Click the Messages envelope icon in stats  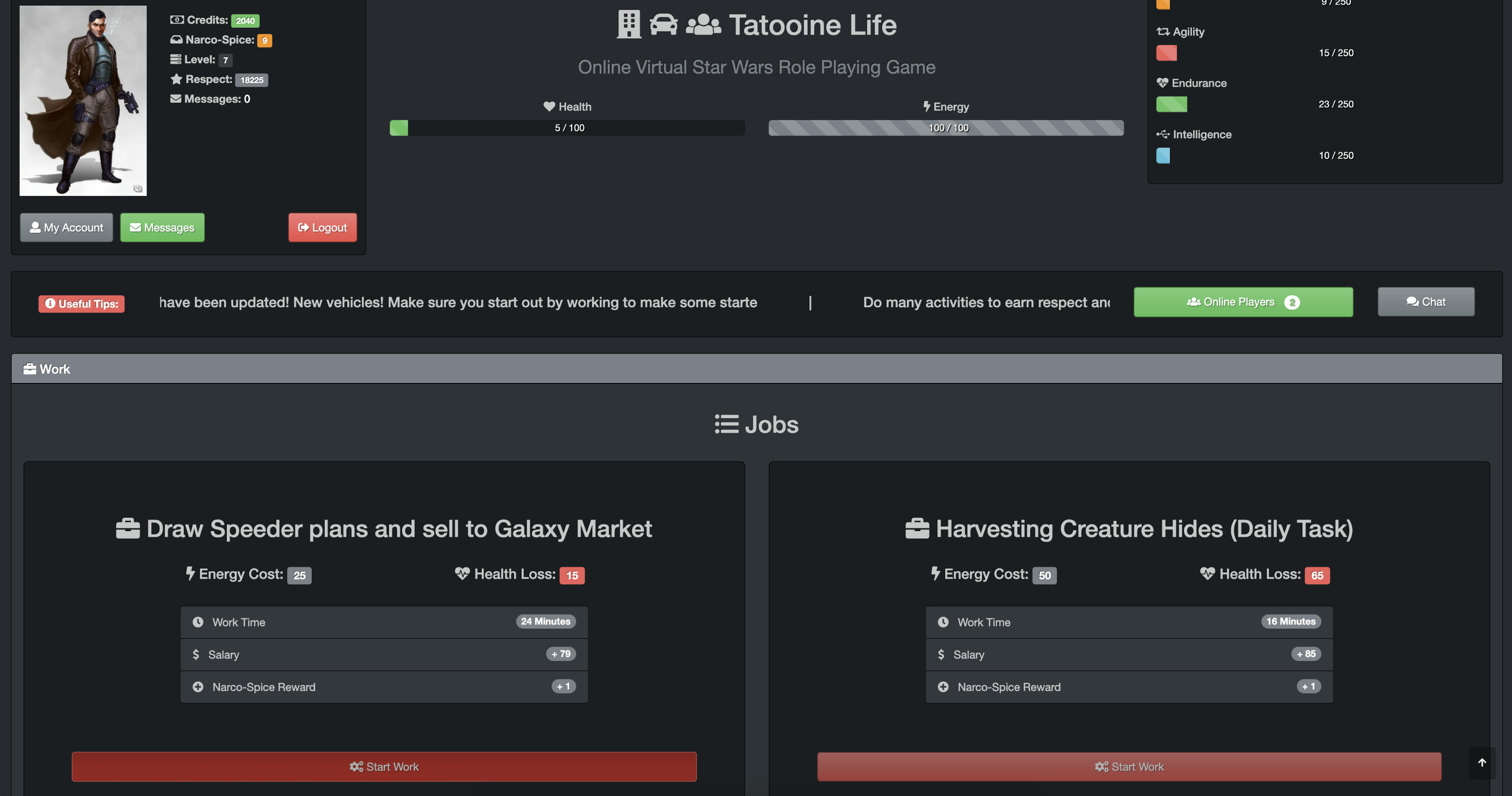point(175,98)
